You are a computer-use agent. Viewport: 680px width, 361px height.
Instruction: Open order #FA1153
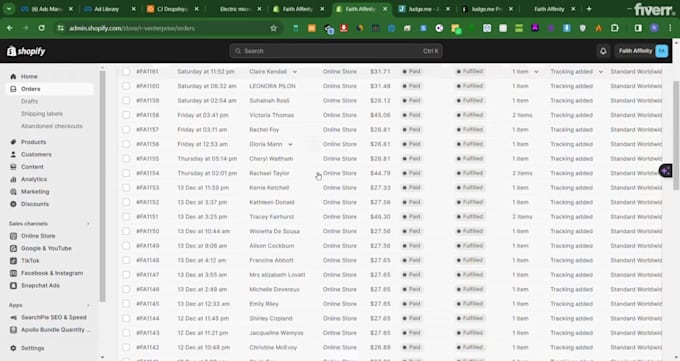pos(147,188)
